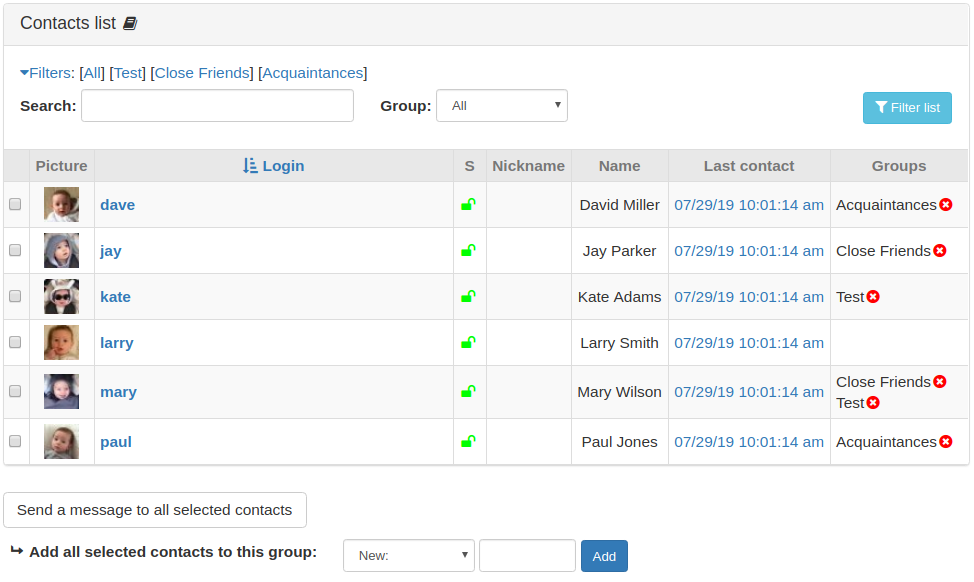The height and width of the screenshot is (582, 974).
Task: Open the larry login link
Action: click(x=117, y=342)
